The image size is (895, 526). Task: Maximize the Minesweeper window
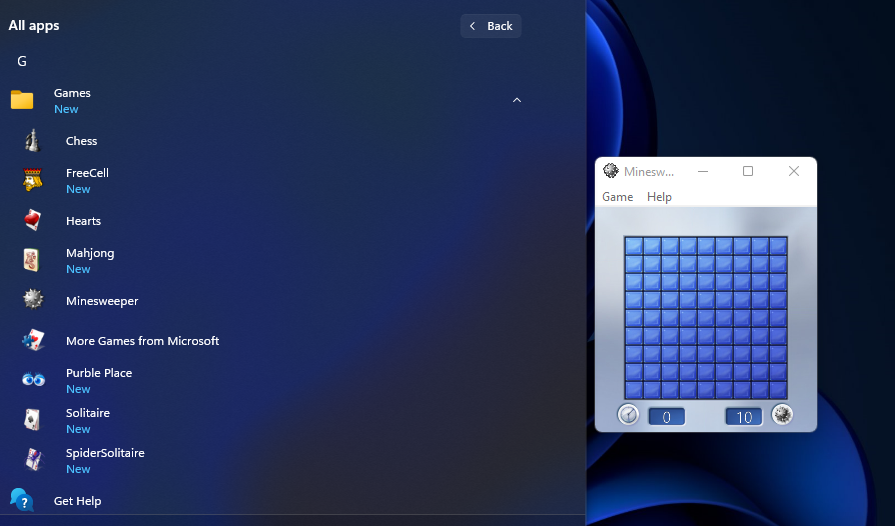748,171
